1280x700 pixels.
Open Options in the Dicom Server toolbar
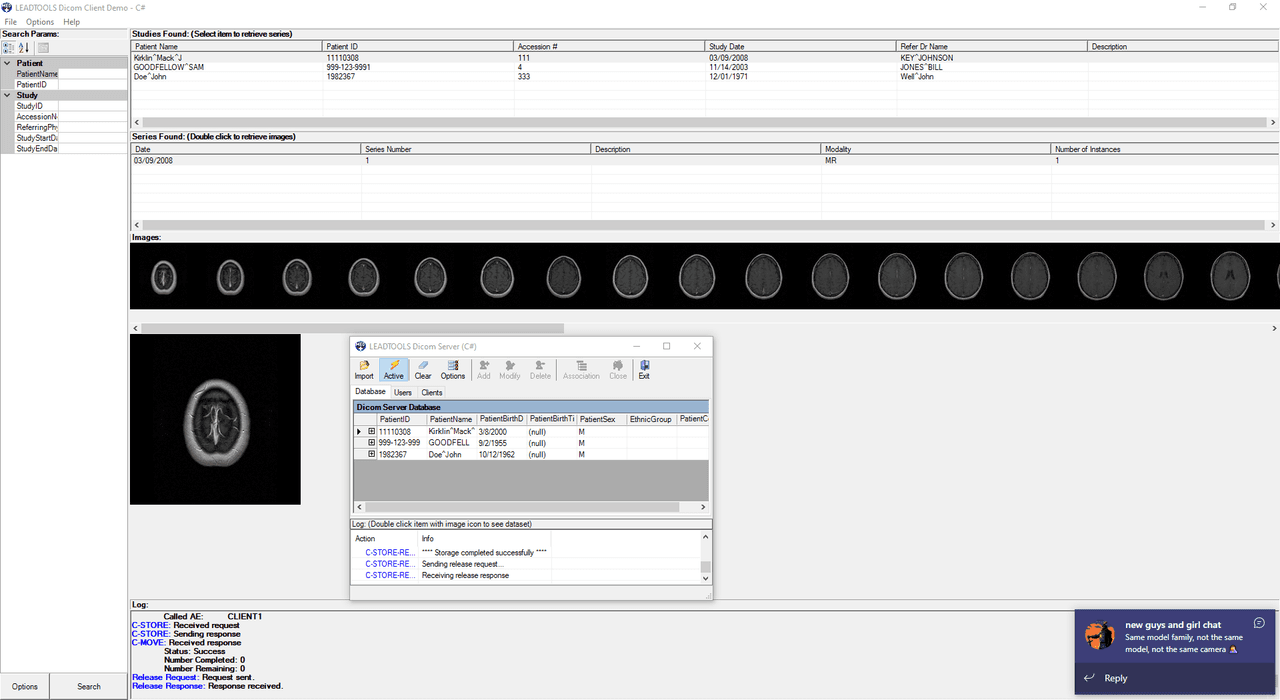(x=453, y=369)
